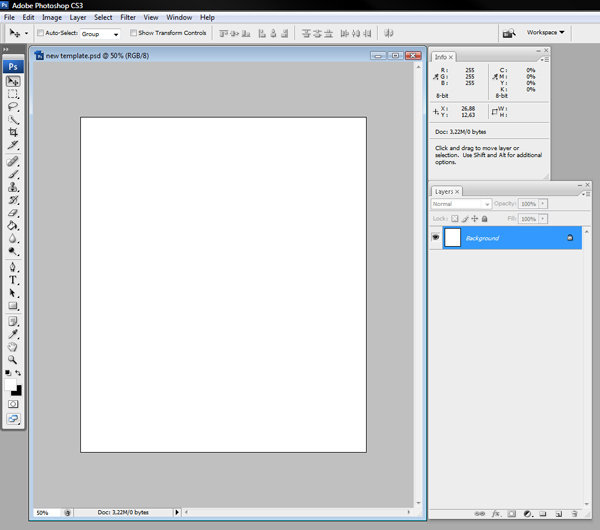Select the Move tool in toolbox
The width and height of the screenshot is (600, 530).
point(13,81)
